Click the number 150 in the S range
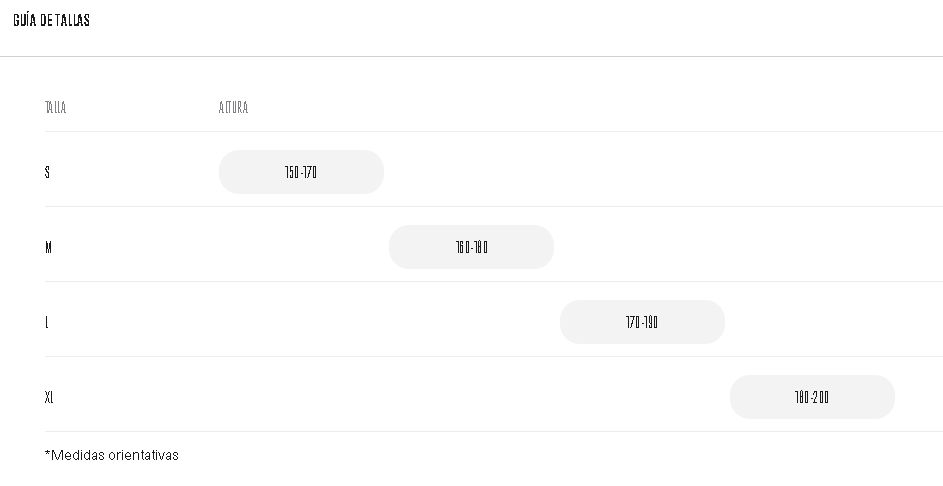This screenshot has height=486, width=943. 292,172
